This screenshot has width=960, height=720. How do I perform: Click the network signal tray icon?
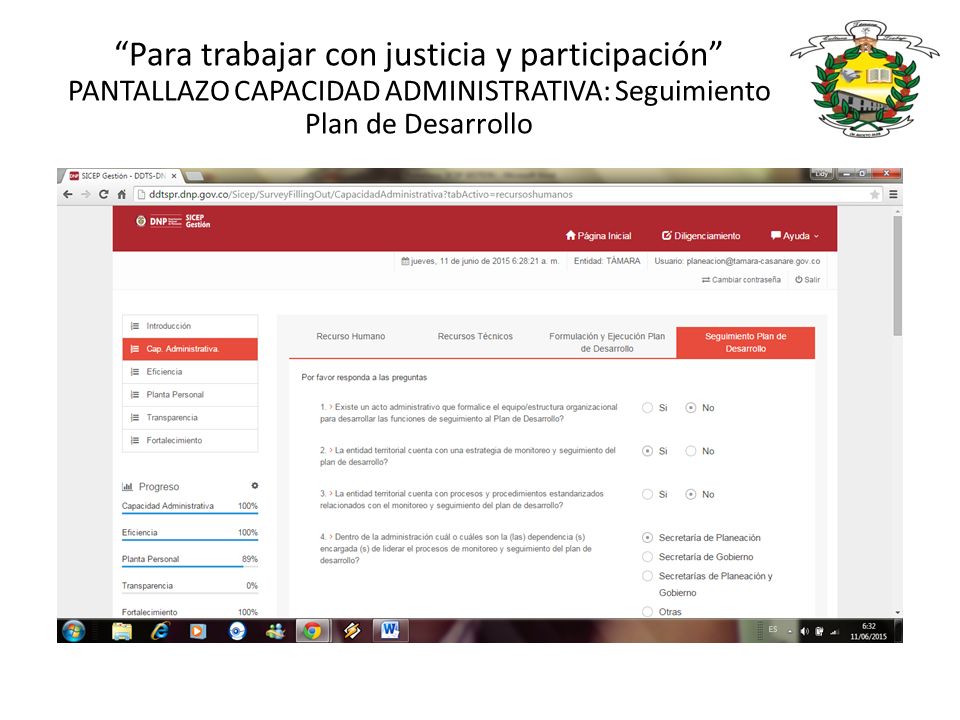pyautogui.click(x=834, y=631)
